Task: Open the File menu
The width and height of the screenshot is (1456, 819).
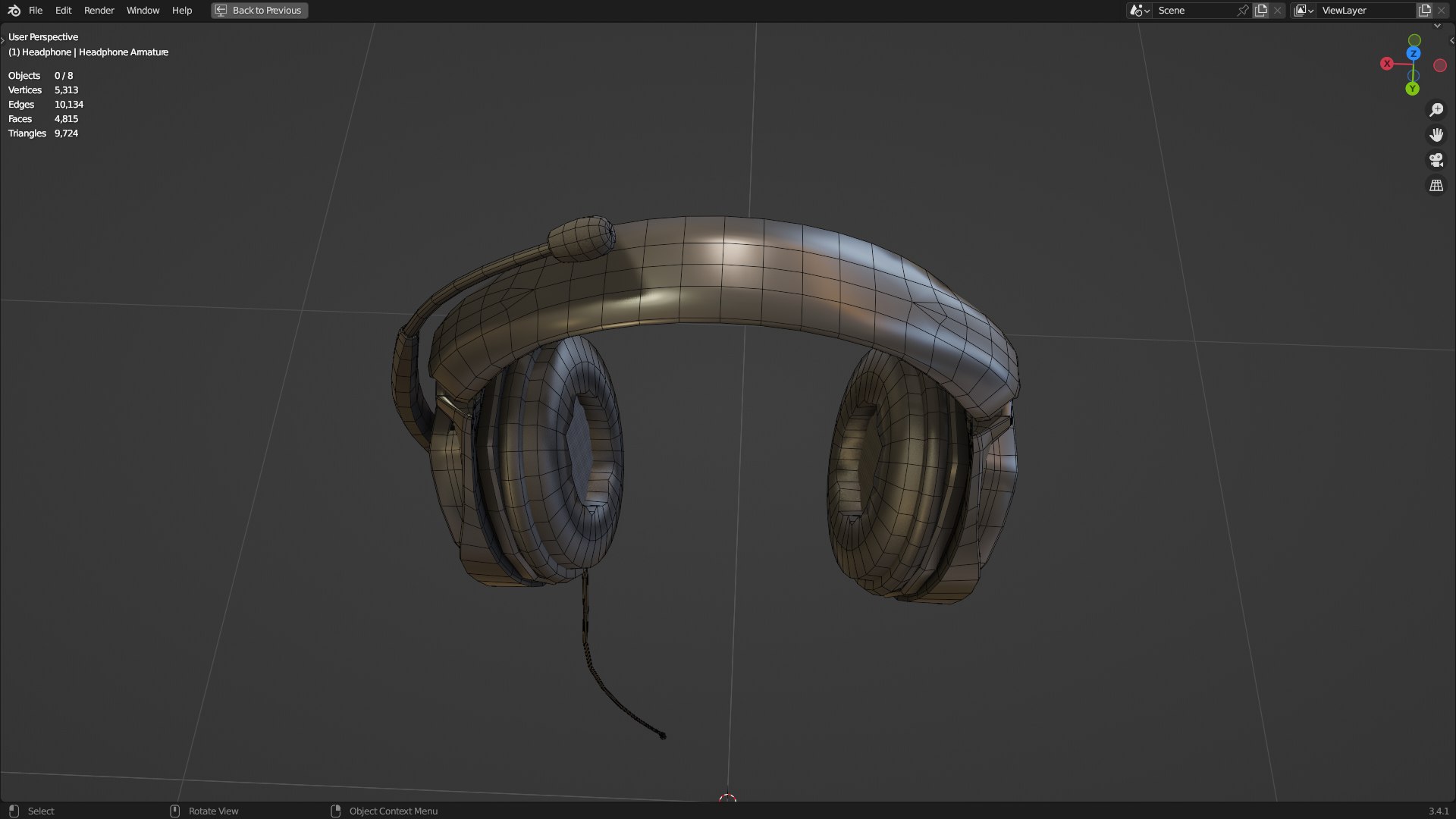Action: pos(36,11)
